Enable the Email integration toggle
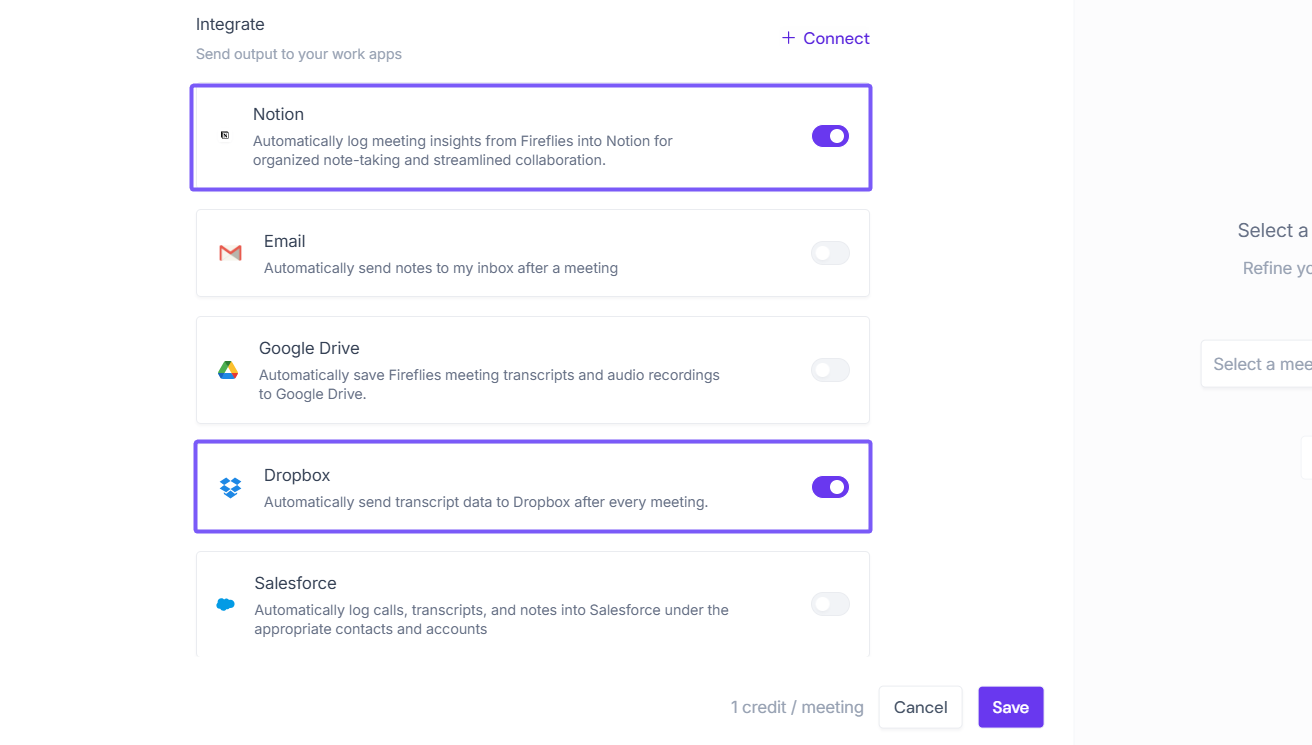Image resolution: width=1312 pixels, height=745 pixels. [x=830, y=253]
